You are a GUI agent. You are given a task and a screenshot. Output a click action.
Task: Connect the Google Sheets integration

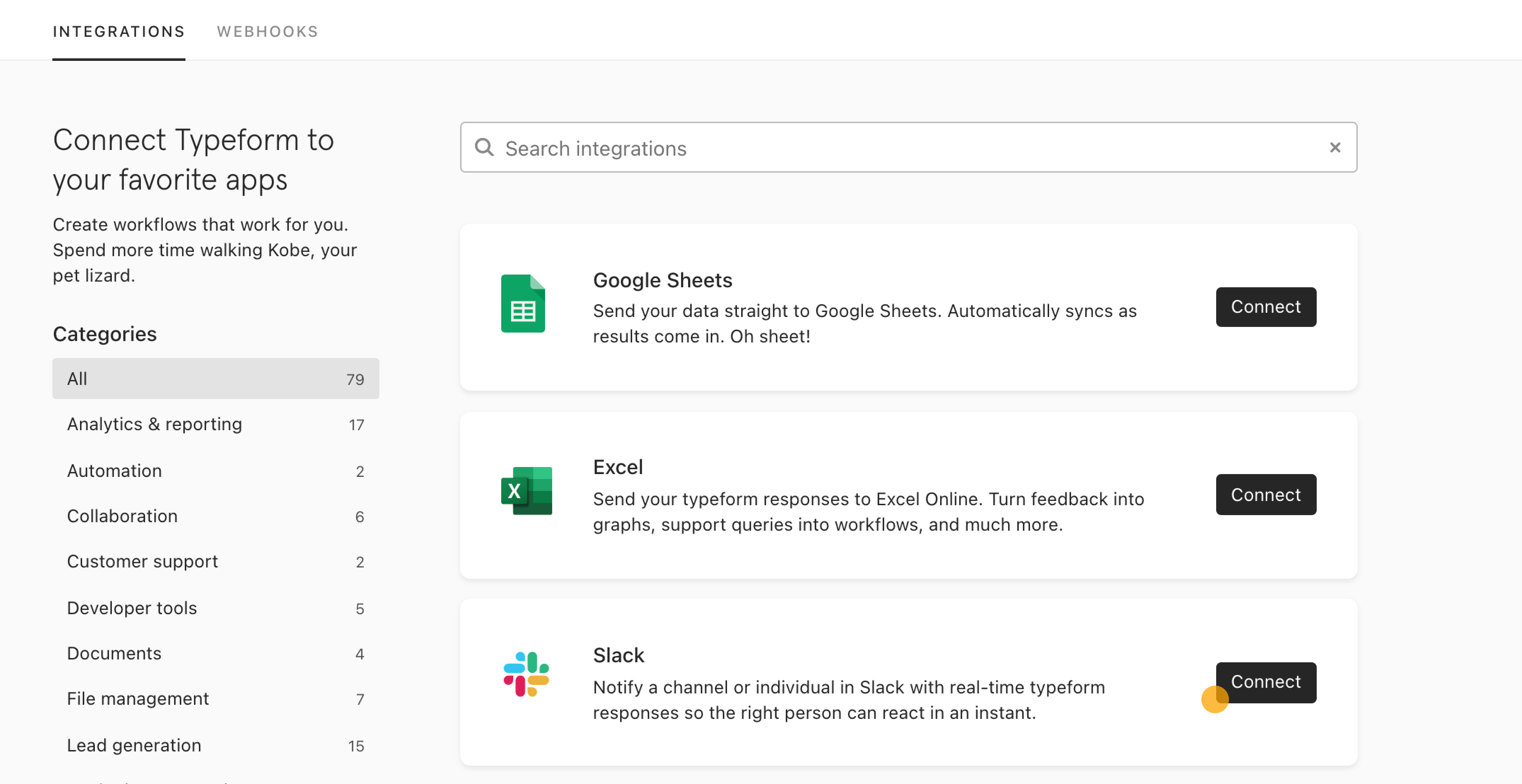[x=1266, y=307]
